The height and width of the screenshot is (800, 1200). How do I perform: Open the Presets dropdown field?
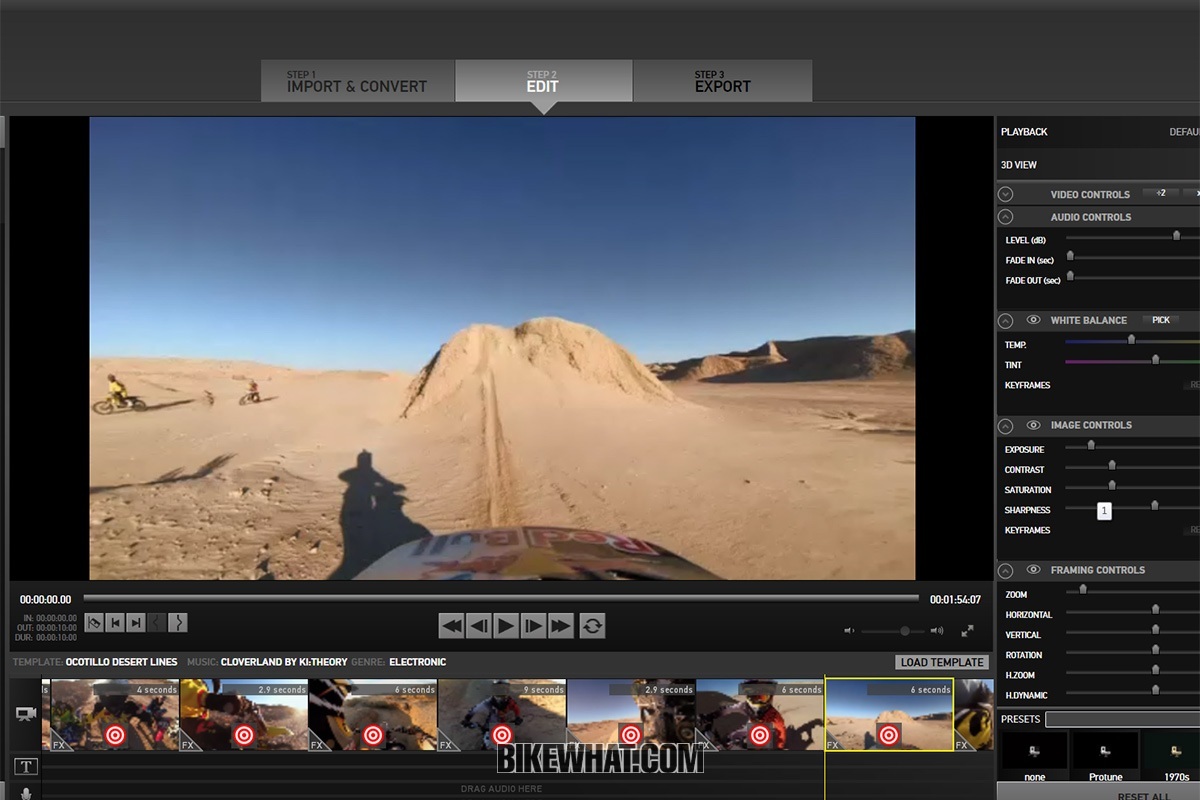point(1122,719)
